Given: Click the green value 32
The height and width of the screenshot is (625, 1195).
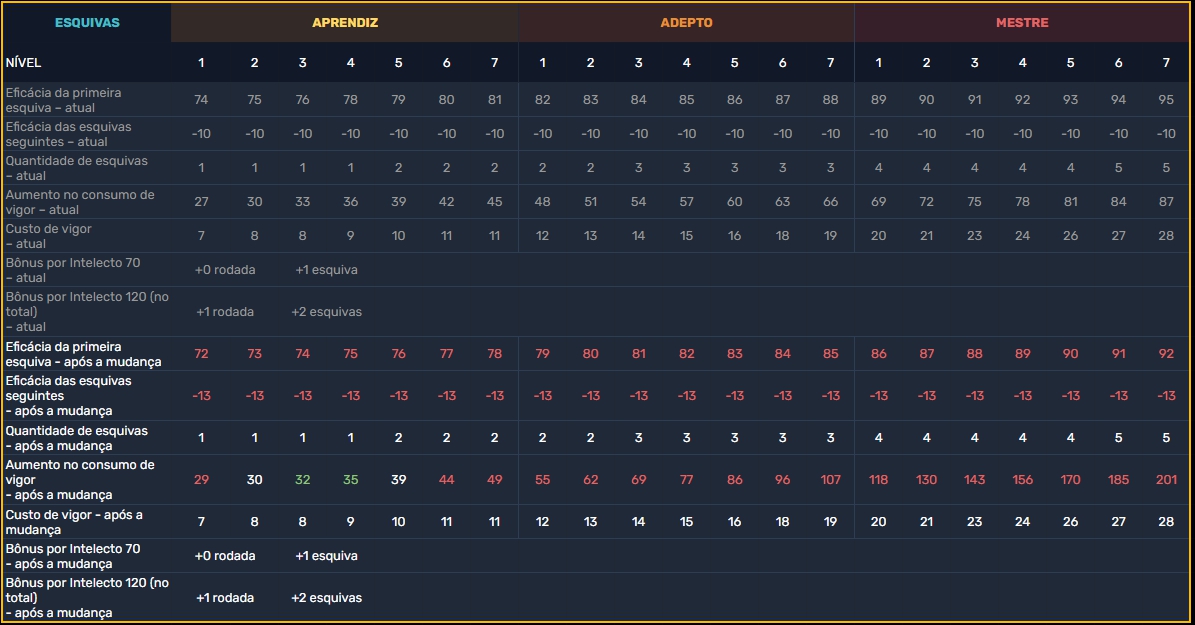Looking at the screenshot, I should [302, 479].
